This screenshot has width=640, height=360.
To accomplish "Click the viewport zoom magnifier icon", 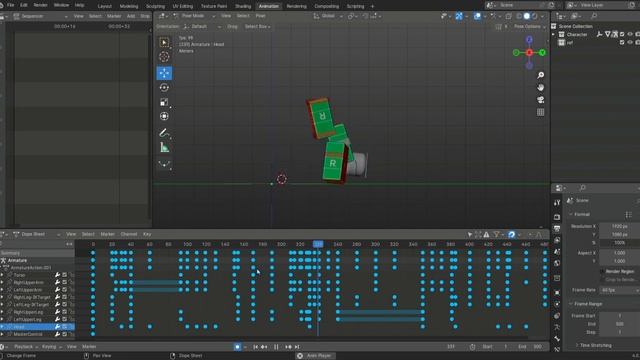I will [x=540, y=75].
